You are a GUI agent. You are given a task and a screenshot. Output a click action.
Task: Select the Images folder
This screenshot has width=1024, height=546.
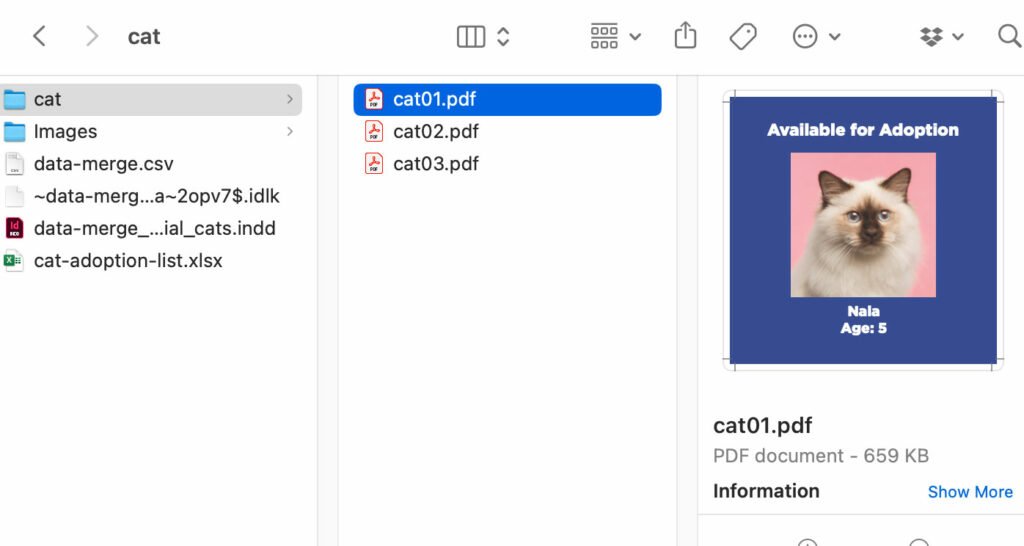[x=65, y=131]
